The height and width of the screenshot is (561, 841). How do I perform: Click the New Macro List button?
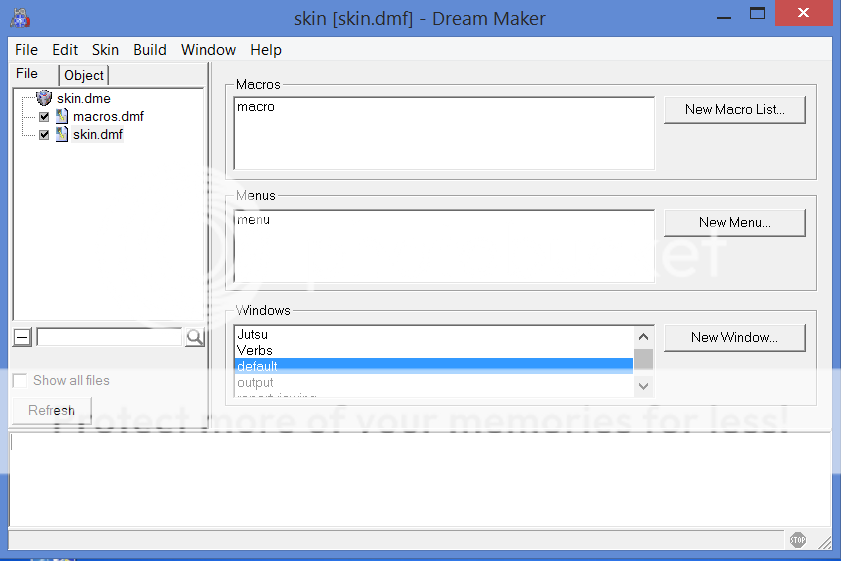tap(734, 109)
